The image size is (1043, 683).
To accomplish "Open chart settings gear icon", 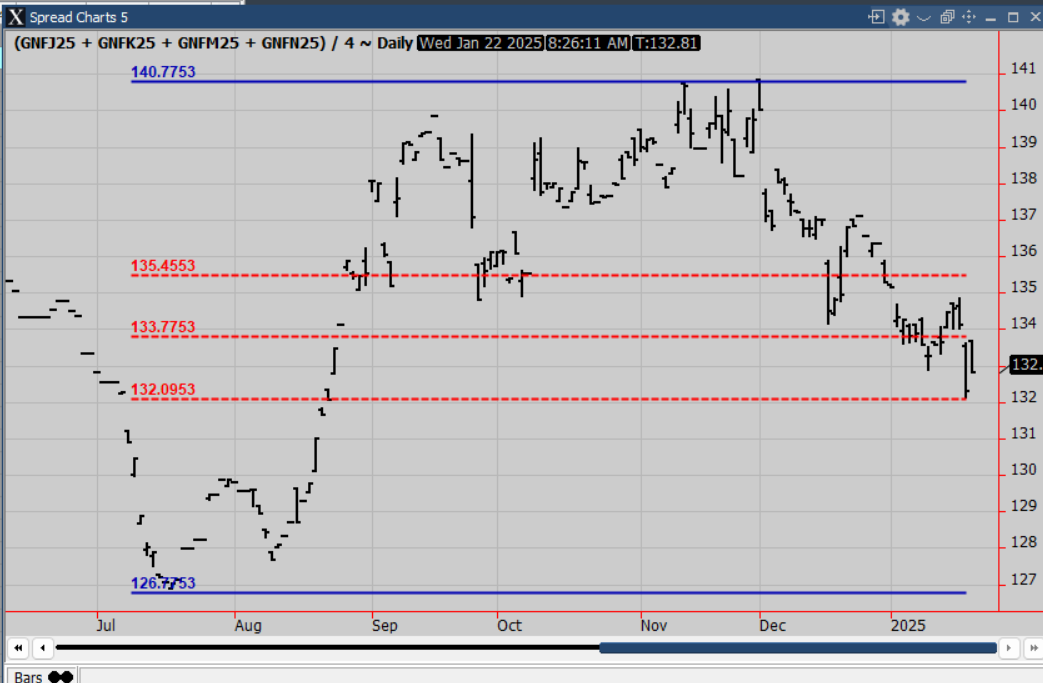I will point(900,17).
